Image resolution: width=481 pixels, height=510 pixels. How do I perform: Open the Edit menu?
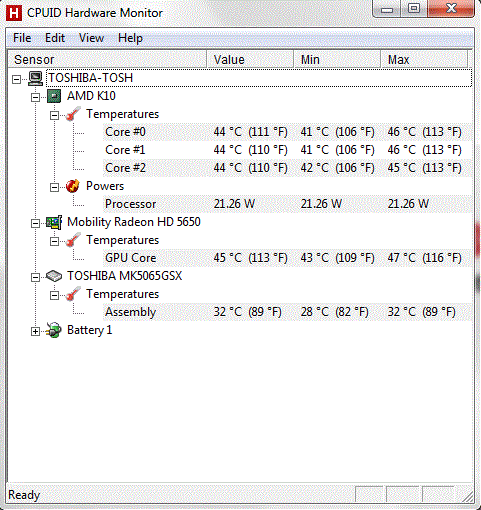(55, 38)
